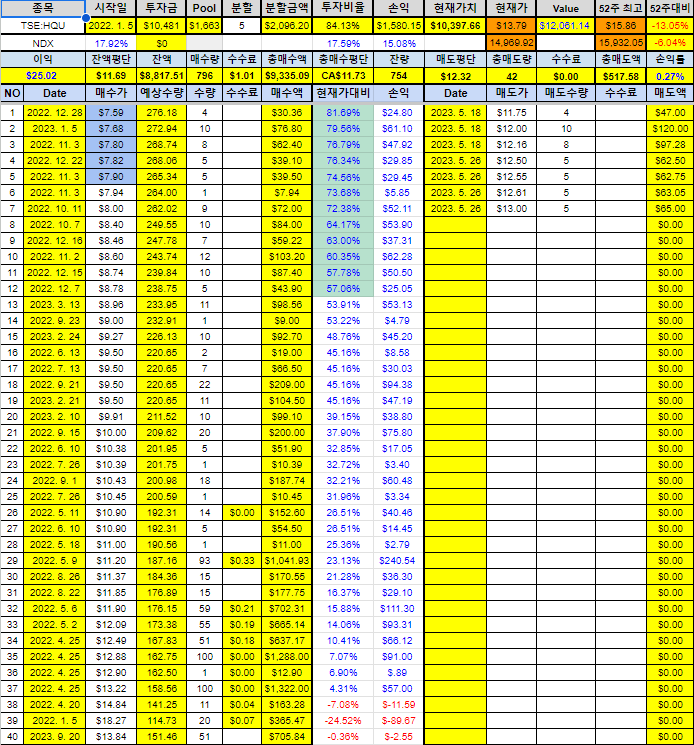Image resolution: width=694 pixels, height=745 pixels.
Task: Click the buy amount $1,041.93 cell
Action: 286,561
